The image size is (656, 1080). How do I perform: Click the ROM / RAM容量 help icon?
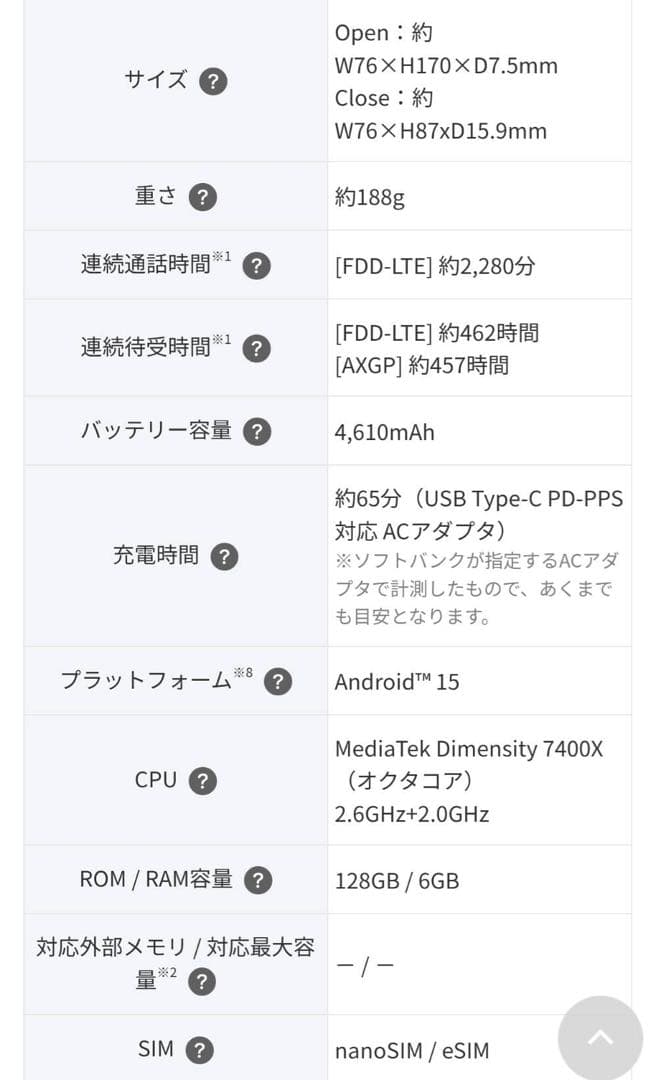pyautogui.click(x=257, y=880)
